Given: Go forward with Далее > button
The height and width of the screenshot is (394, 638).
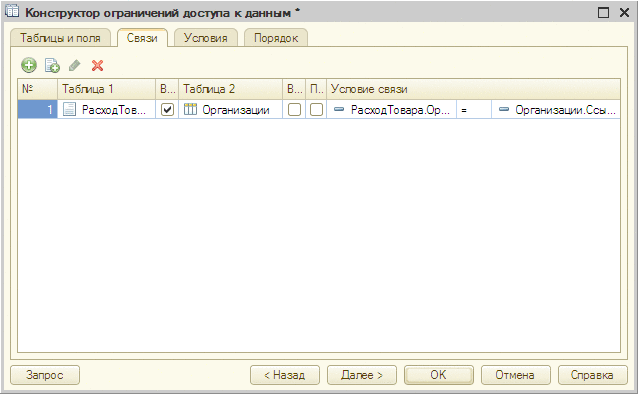Looking at the screenshot, I should (362, 375).
